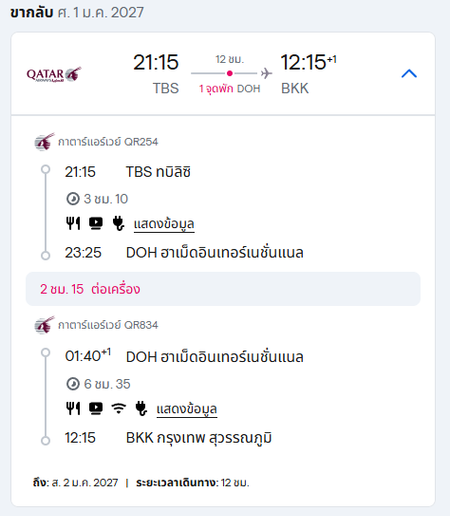Click the 2 ชม. 15 ต่อเครื่อง layover bar
Viewport: 450px width, 516px height.
(x=223, y=289)
